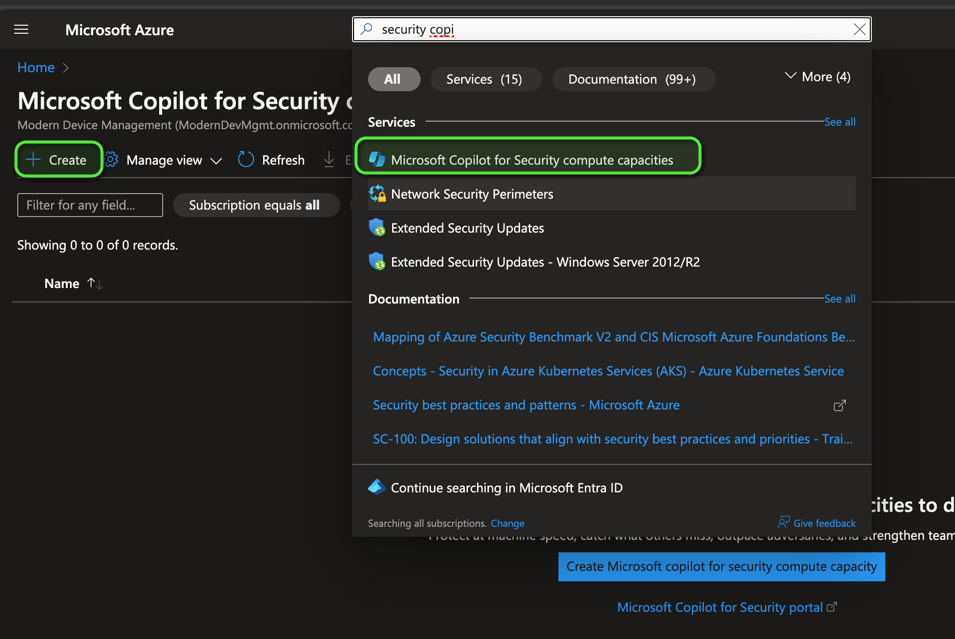Click the Create button in toolbar
This screenshot has height=639, width=955.
click(58, 160)
